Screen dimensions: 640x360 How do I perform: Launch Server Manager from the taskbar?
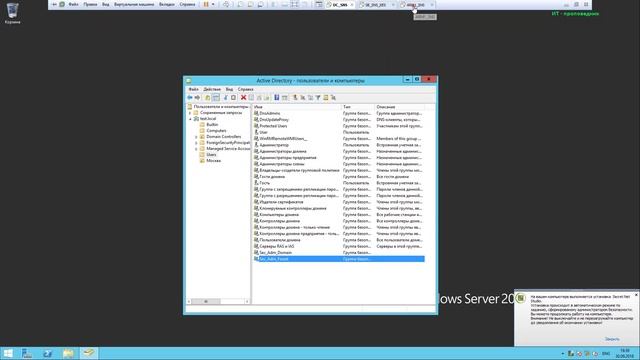pos(27,353)
